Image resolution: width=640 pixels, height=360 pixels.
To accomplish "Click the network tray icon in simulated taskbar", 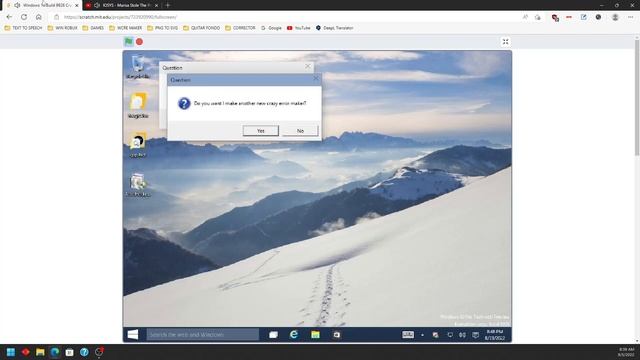I will pyautogui.click(x=450, y=335).
